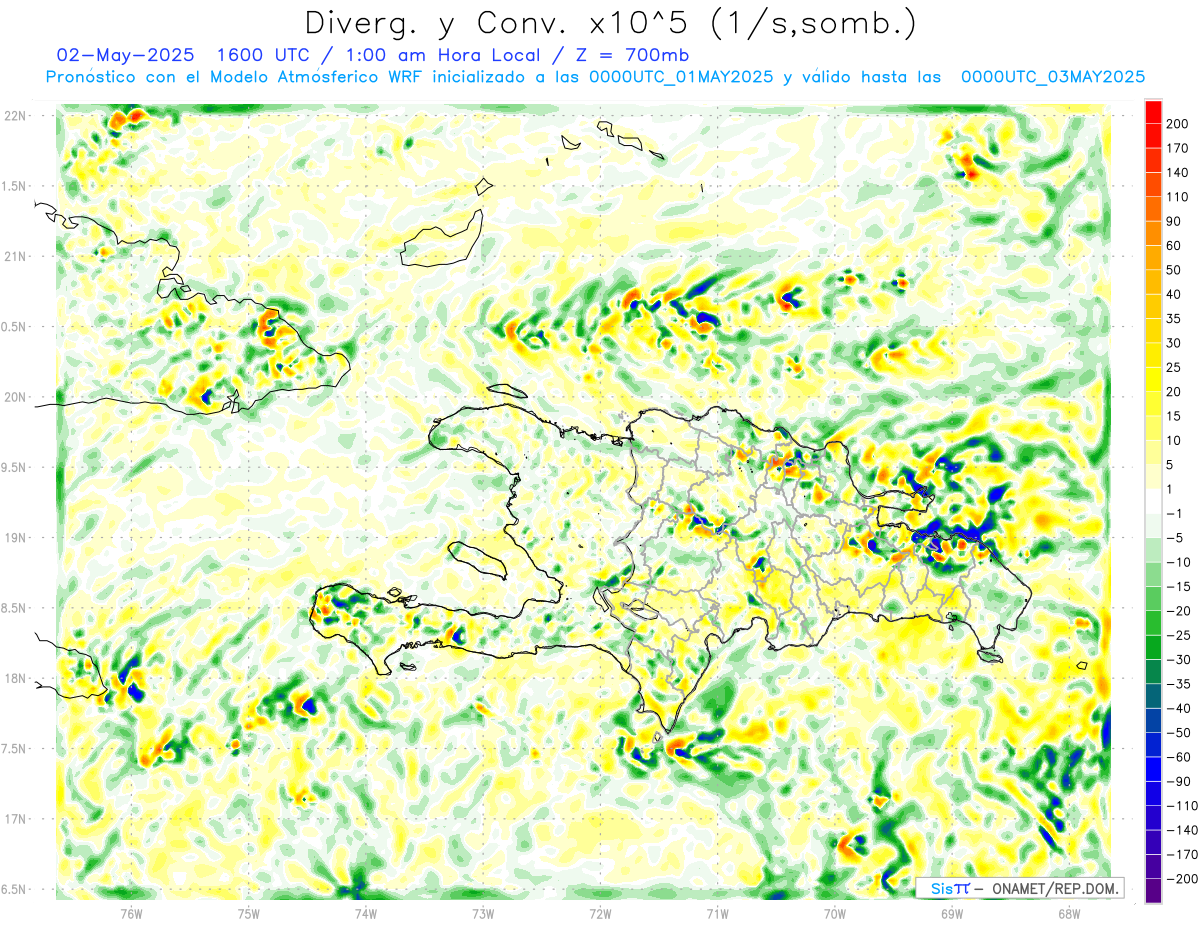
Task: Click the '18N' latitude label
Action: tap(16, 679)
